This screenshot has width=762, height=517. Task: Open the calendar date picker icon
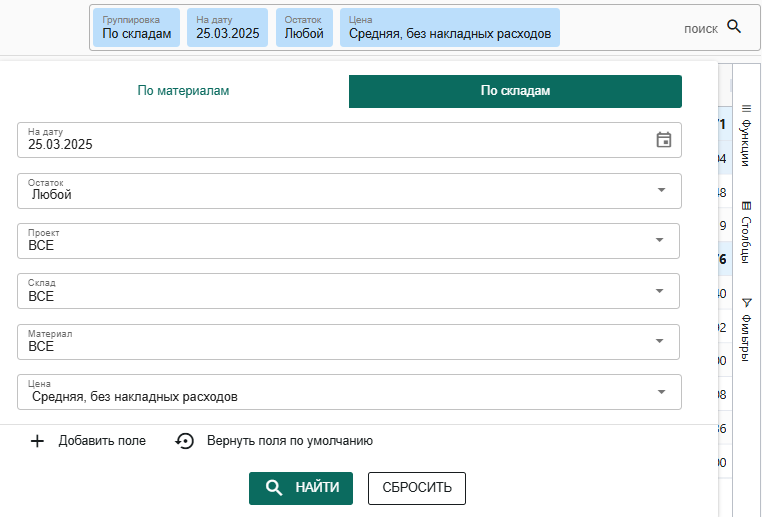click(x=663, y=140)
